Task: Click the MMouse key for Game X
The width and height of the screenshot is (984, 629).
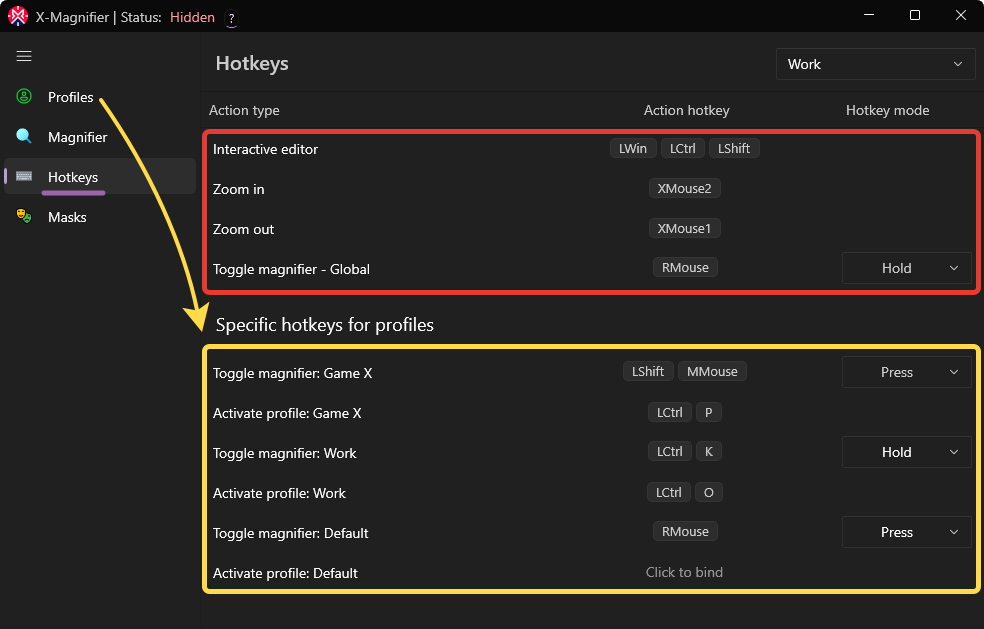Action: pyautogui.click(x=712, y=372)
